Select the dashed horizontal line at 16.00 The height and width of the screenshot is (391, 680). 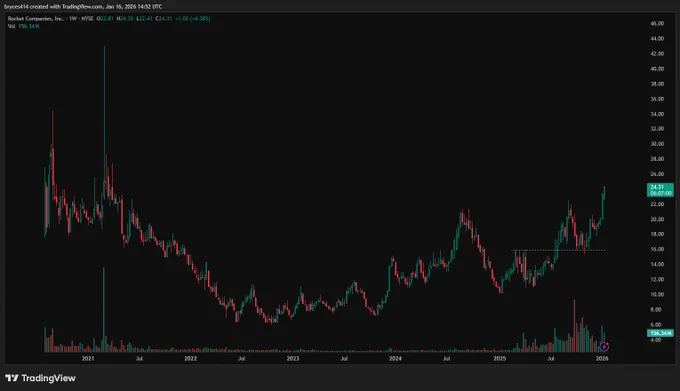[558, 250]
